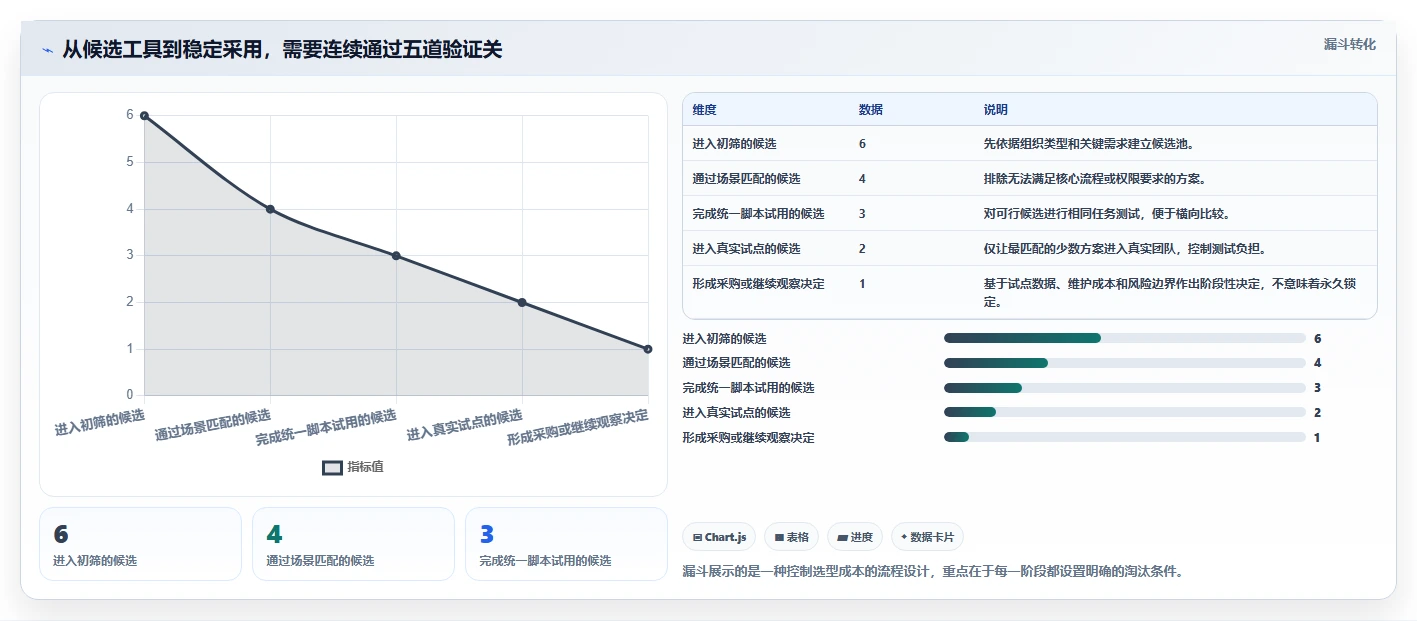Screen dimensions: 1417x621
Task: Click table cell 进入初筛的候选
Action: [734, 144]
